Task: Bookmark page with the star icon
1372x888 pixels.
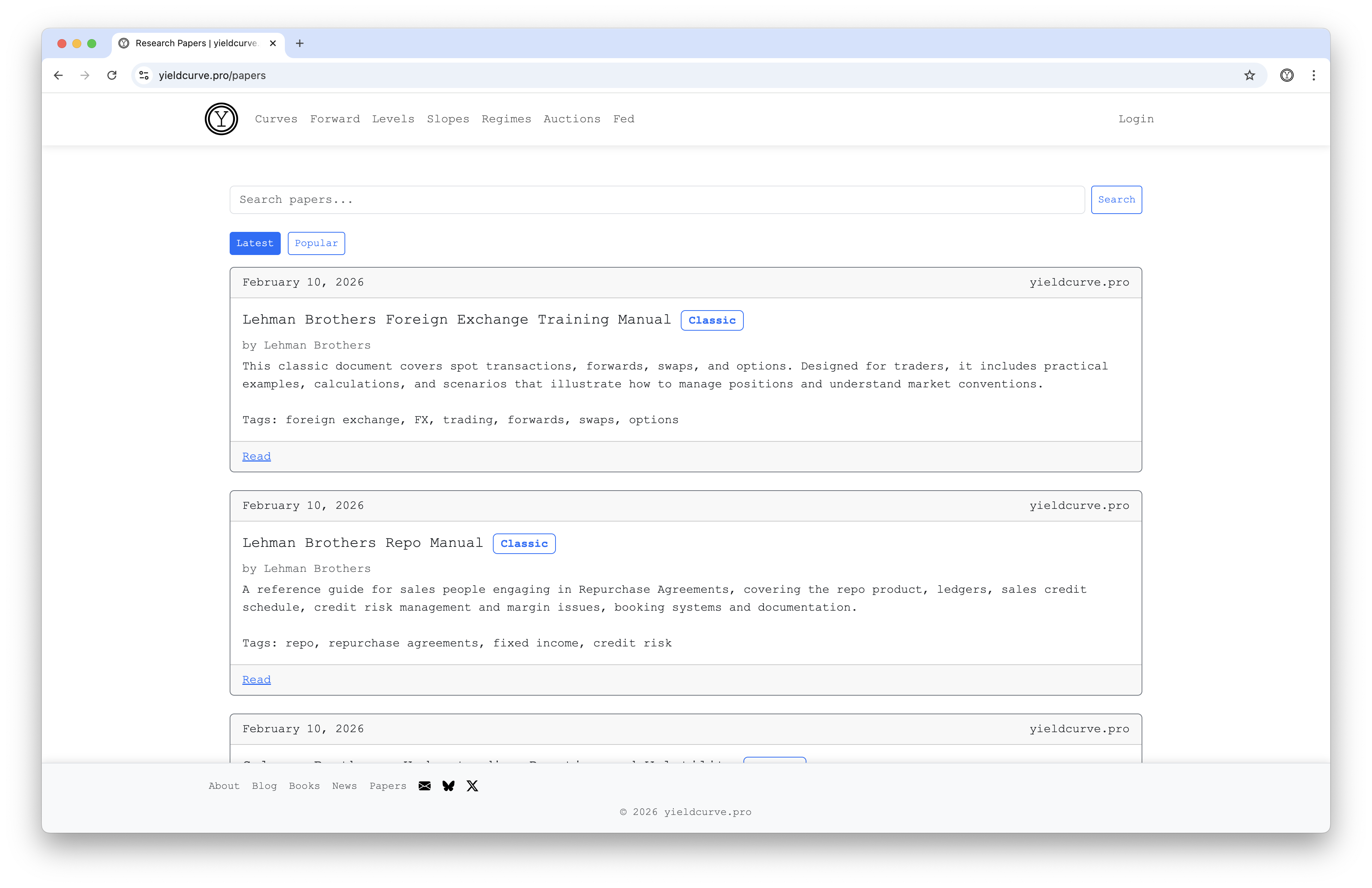Action: coord(1249,75)
